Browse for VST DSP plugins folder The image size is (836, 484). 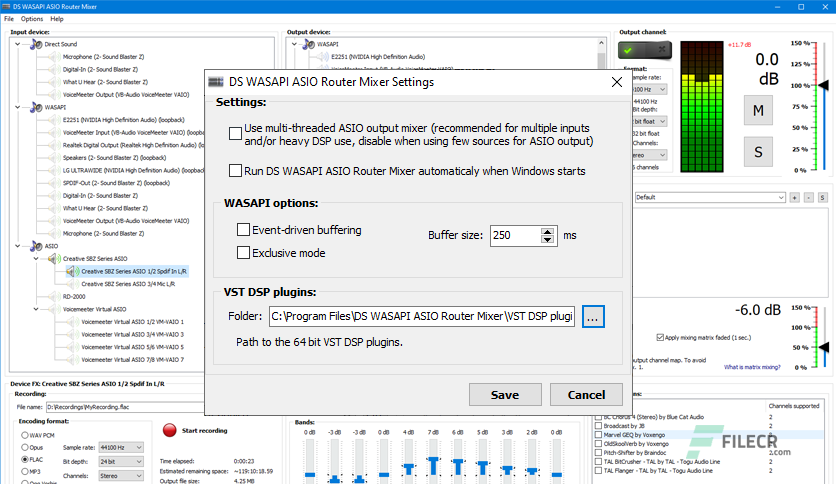click(x=593, y=317)
